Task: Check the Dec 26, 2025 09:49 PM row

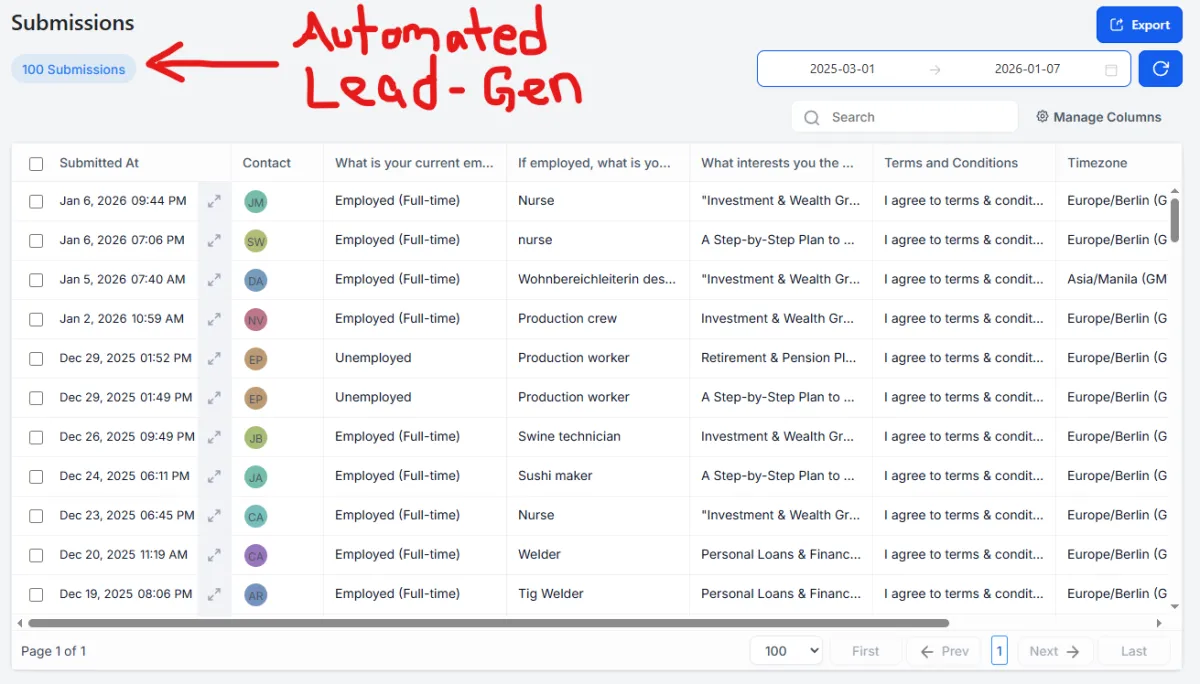Action: [36, 437]
